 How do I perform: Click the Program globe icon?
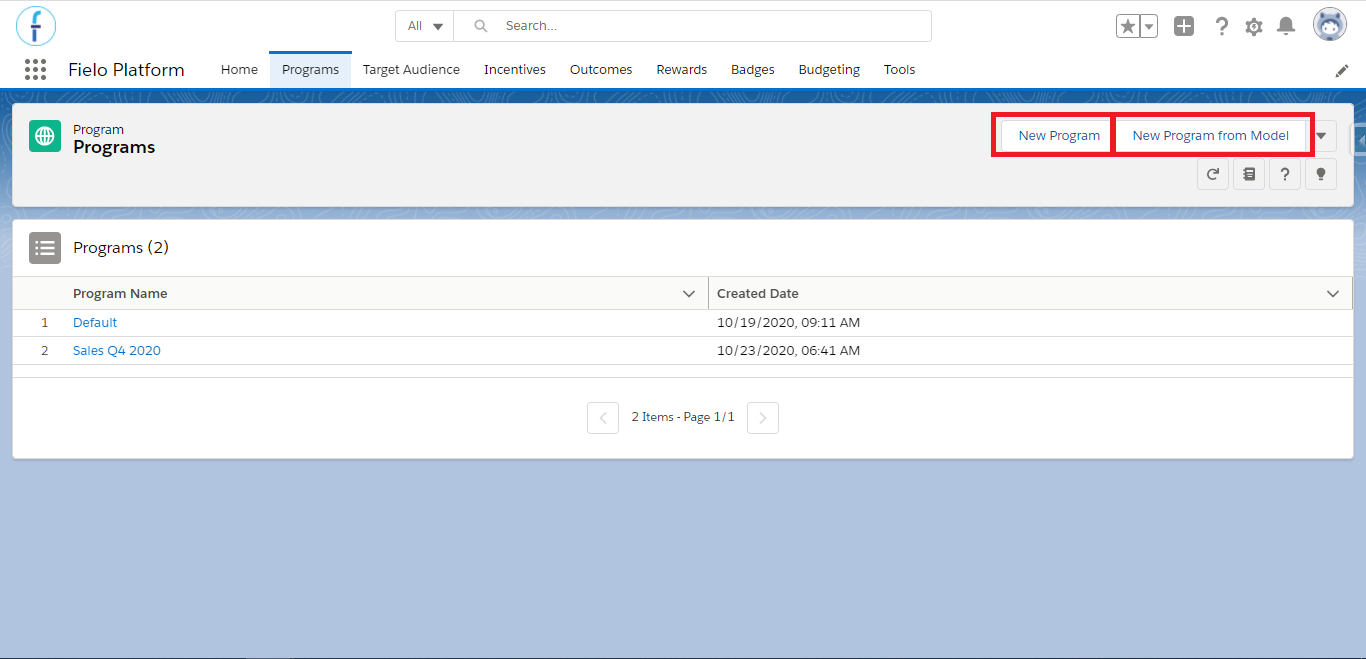[x=45, y=136]
